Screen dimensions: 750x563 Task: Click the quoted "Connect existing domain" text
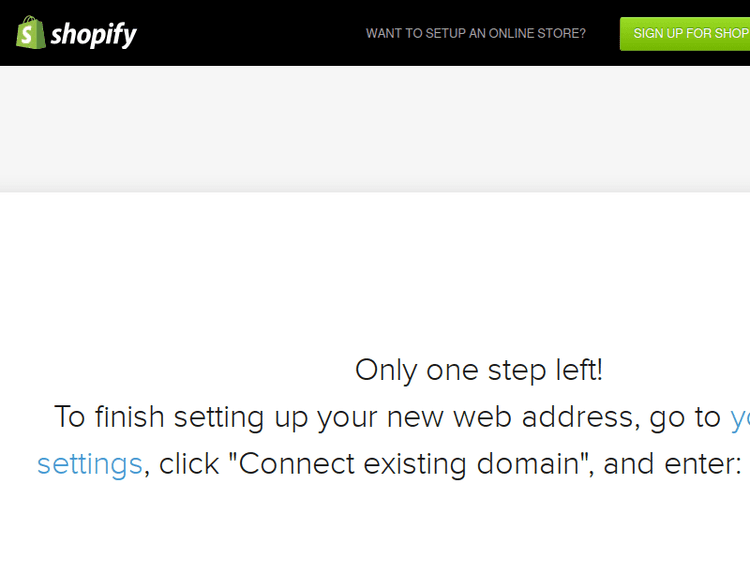point(412,464)
